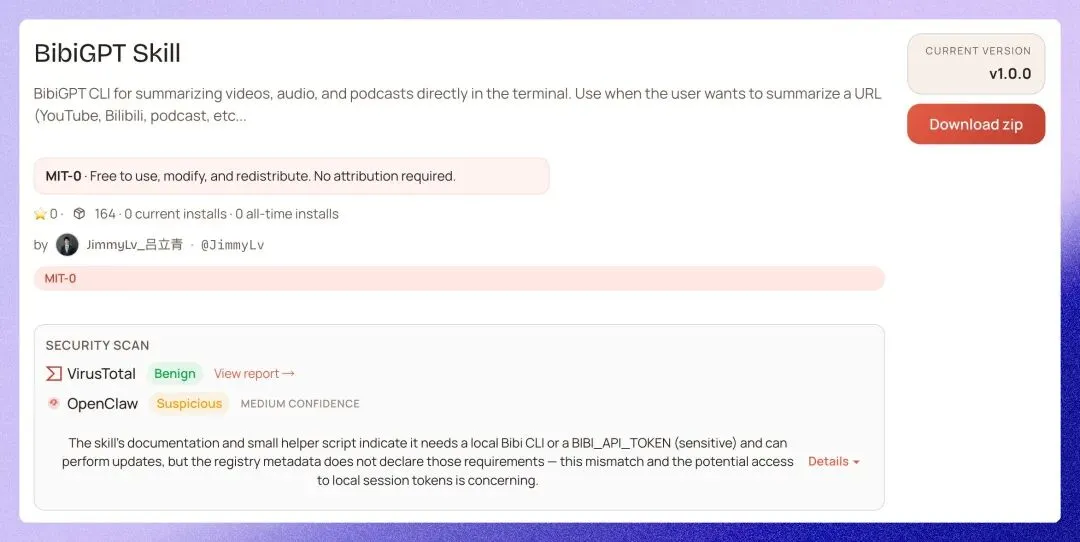Click the JimmyLv_吕立青 author name
Image resolution: width=1080 pixels, height=542 pixels.
click(x=134, y=244)
